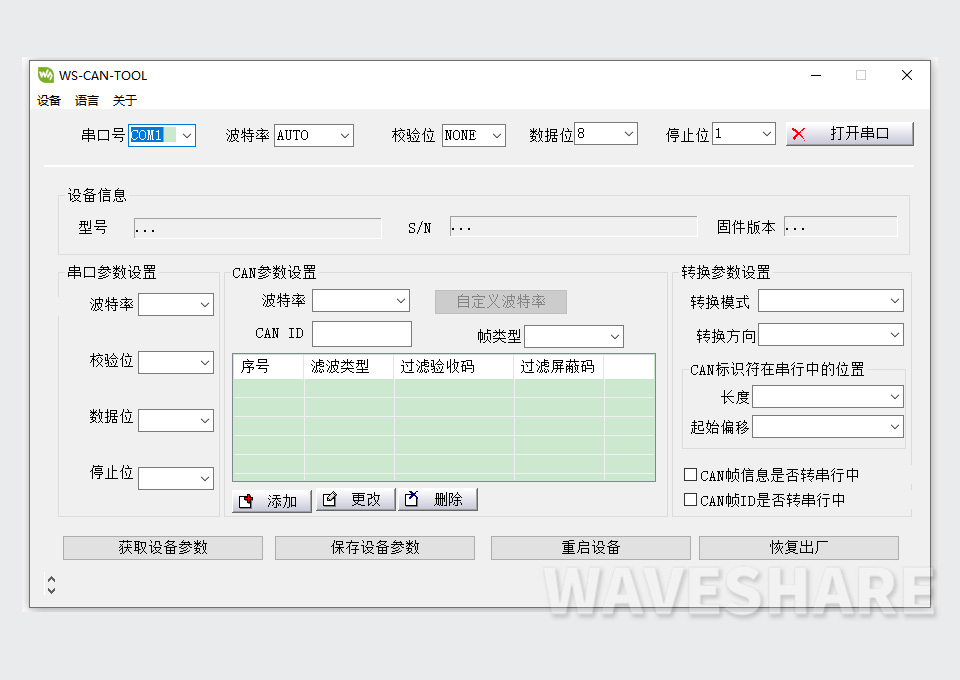Click the 重启设备 restart device button

(x=590, y=547)
